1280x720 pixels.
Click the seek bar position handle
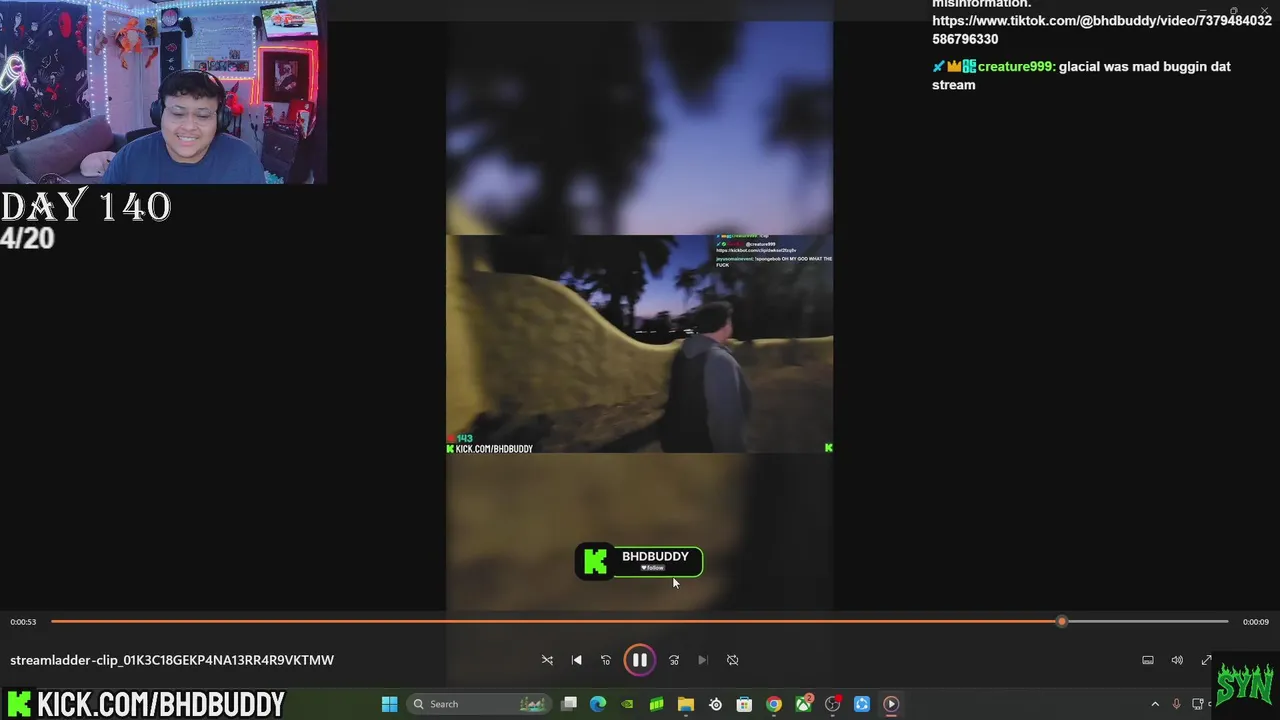pos(1062,622)
